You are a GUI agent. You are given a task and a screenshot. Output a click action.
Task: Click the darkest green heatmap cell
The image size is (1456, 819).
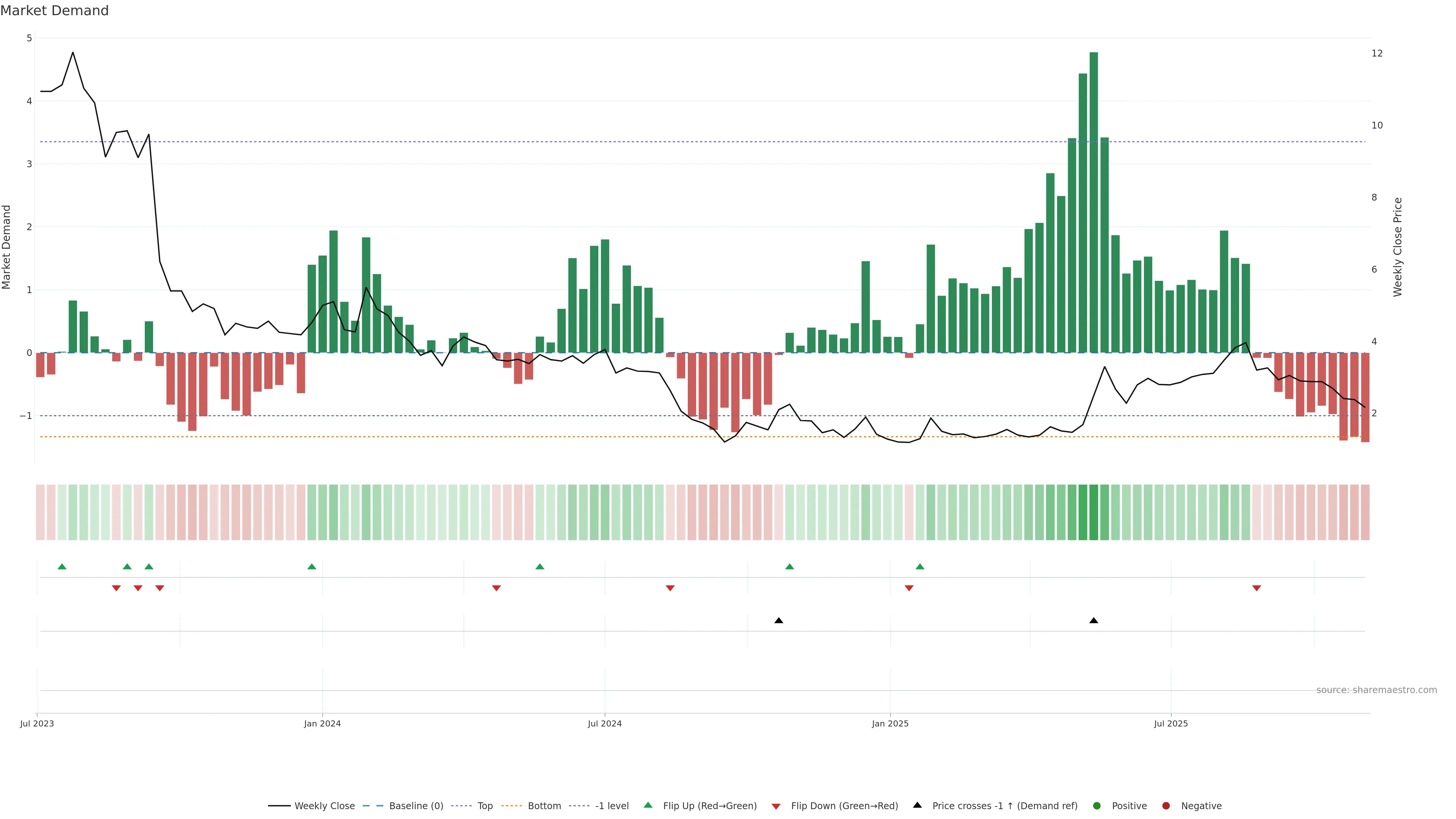[1094, 512]
